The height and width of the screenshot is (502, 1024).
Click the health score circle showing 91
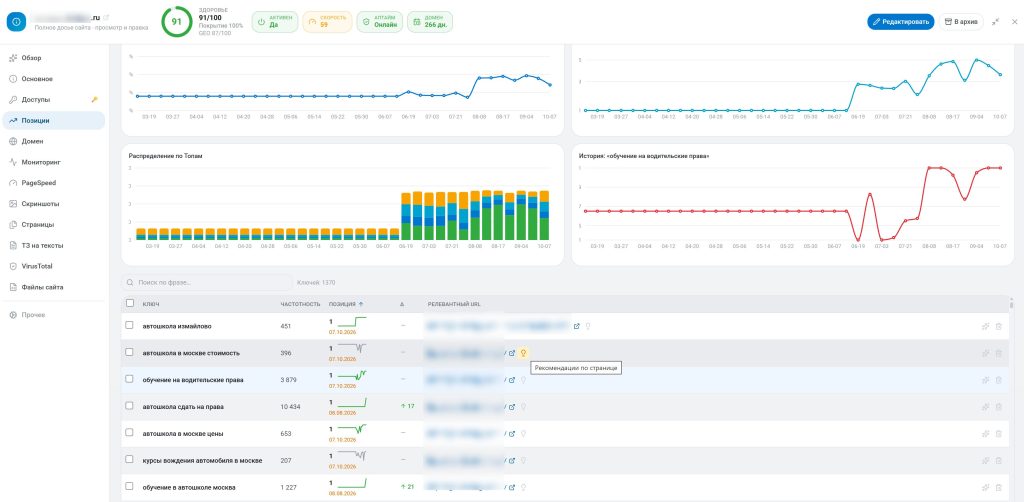[x=176, y=22]
